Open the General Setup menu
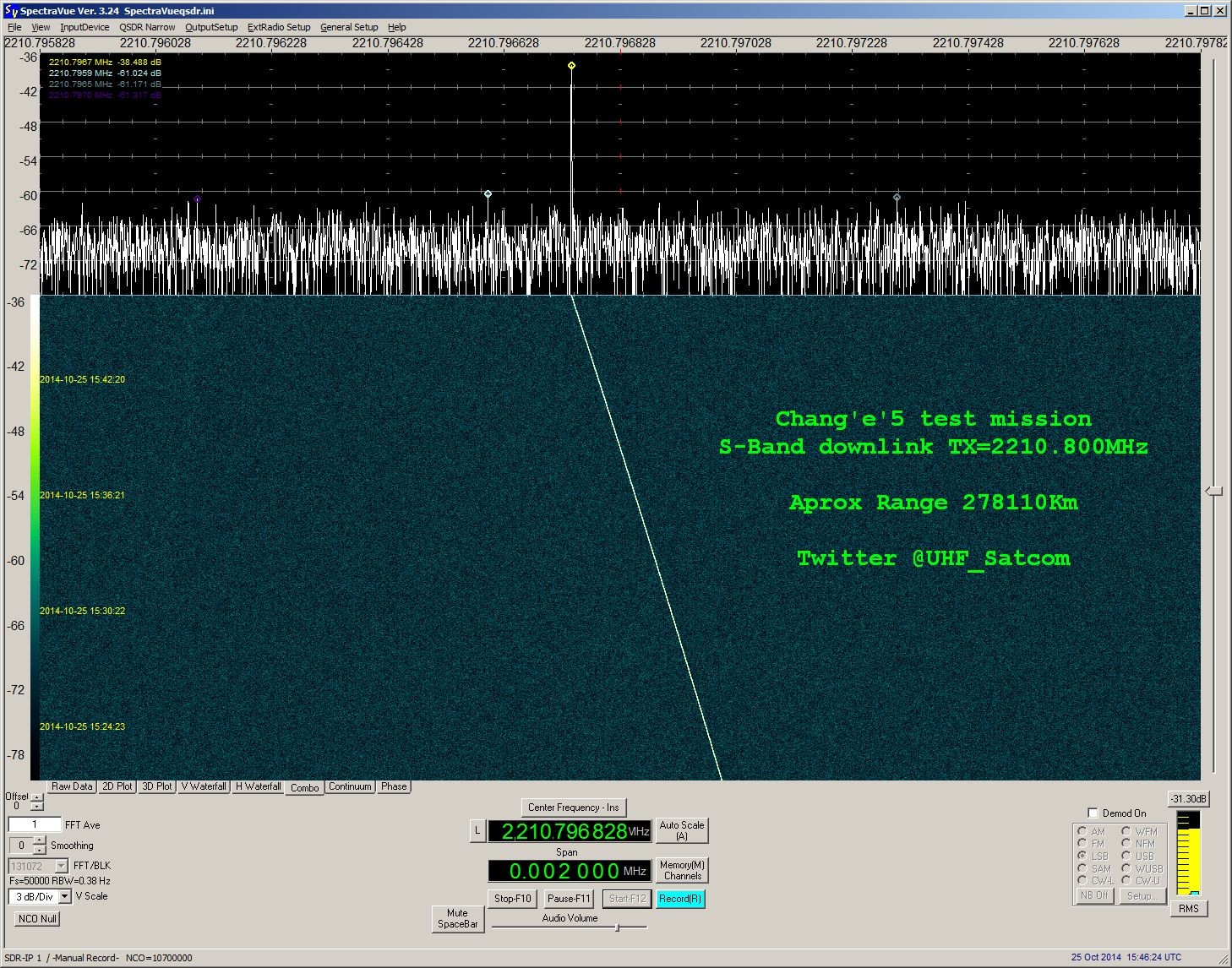The image size is (1232, 968). 349,27
